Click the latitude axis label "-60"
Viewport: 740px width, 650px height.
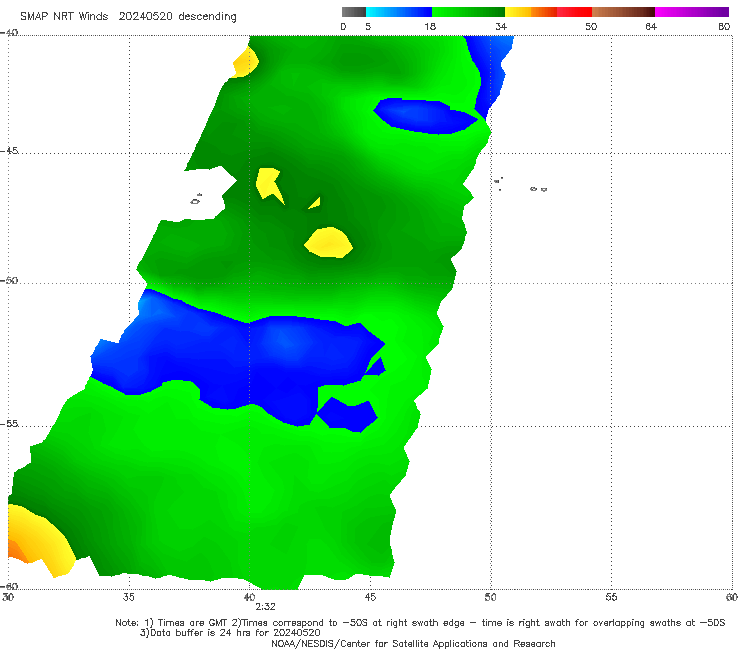pos(9,586)
